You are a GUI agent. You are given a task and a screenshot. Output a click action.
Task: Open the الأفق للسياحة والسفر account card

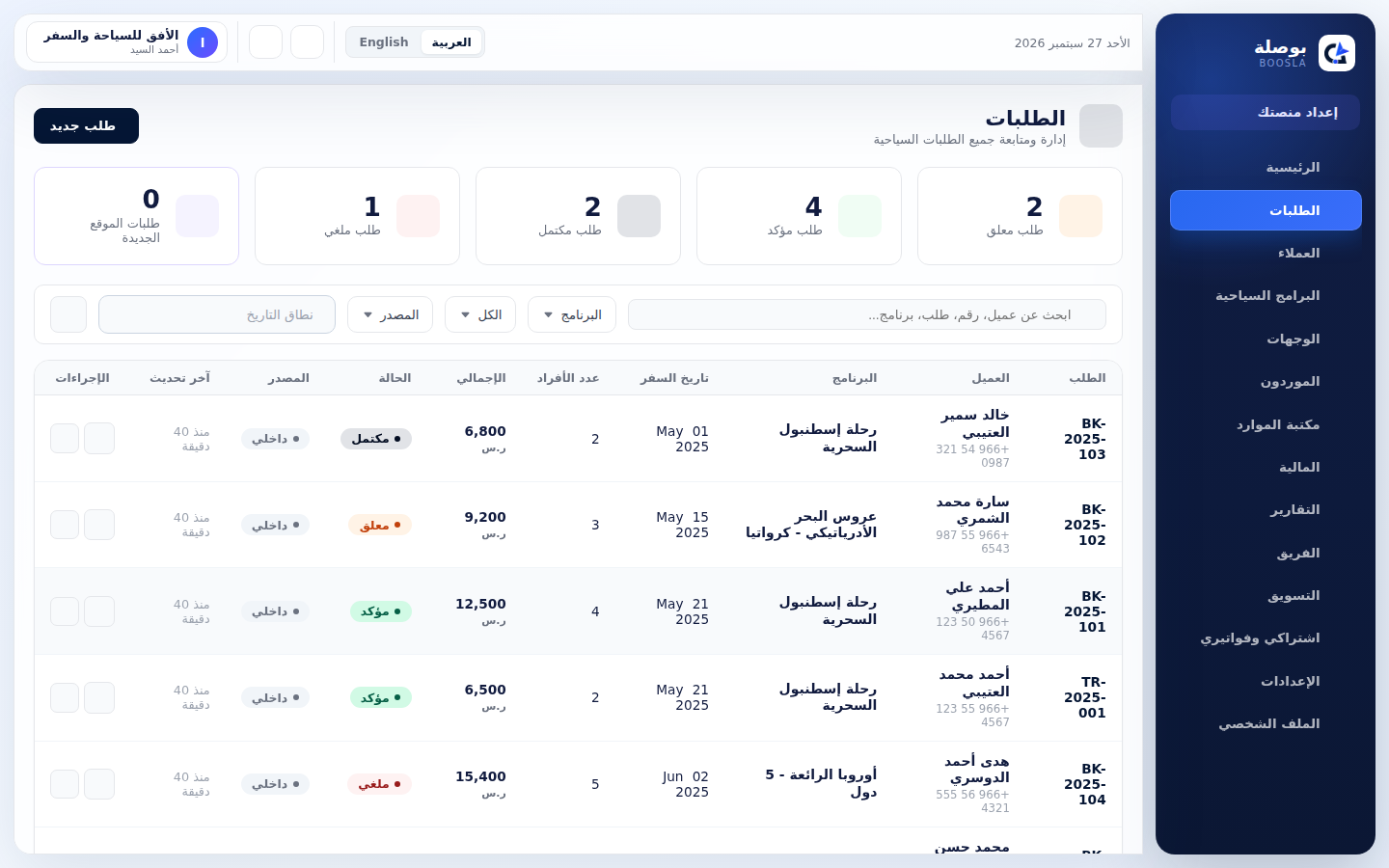(x=127, y=42)
